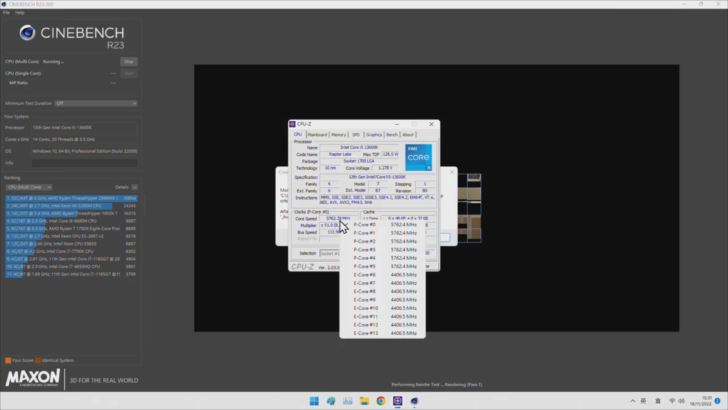The height and width of the screenshot is (410, 728).
Task: Click the Processor name field in Cinebench
Action: click(84, 127)
